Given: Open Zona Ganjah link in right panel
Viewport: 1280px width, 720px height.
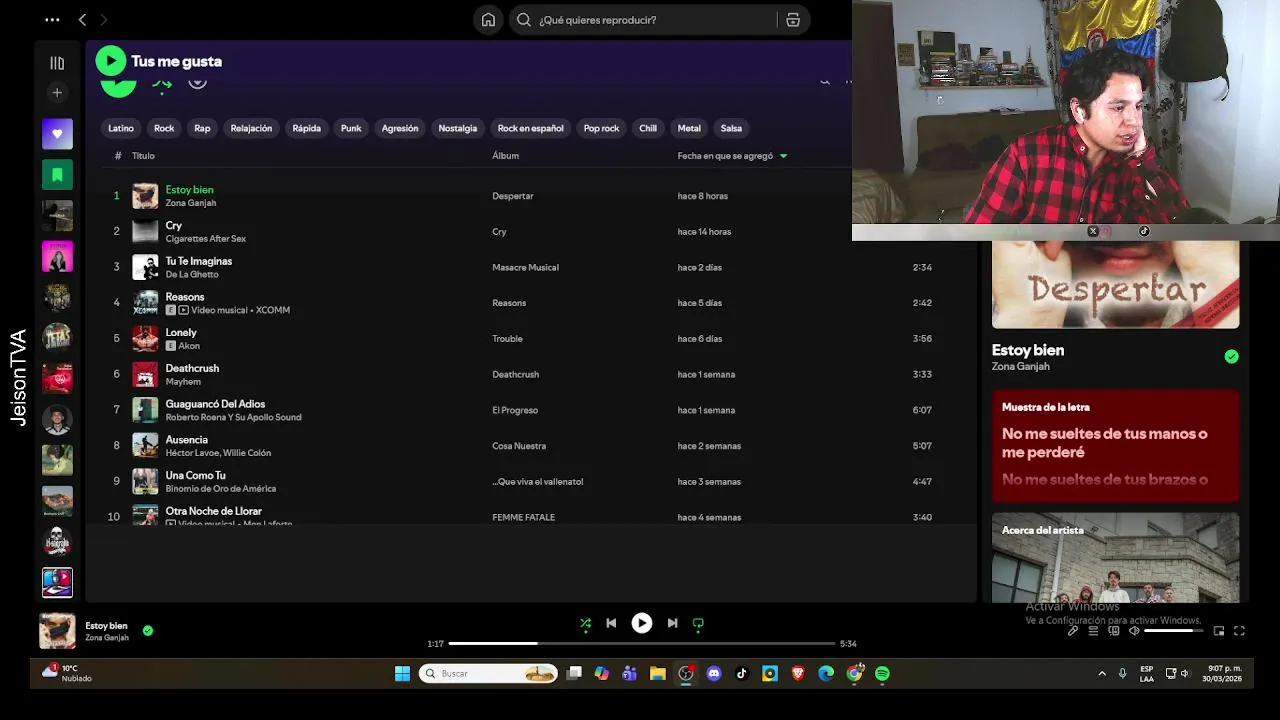Looking at the screenshot, I should tap(1020, 366).
